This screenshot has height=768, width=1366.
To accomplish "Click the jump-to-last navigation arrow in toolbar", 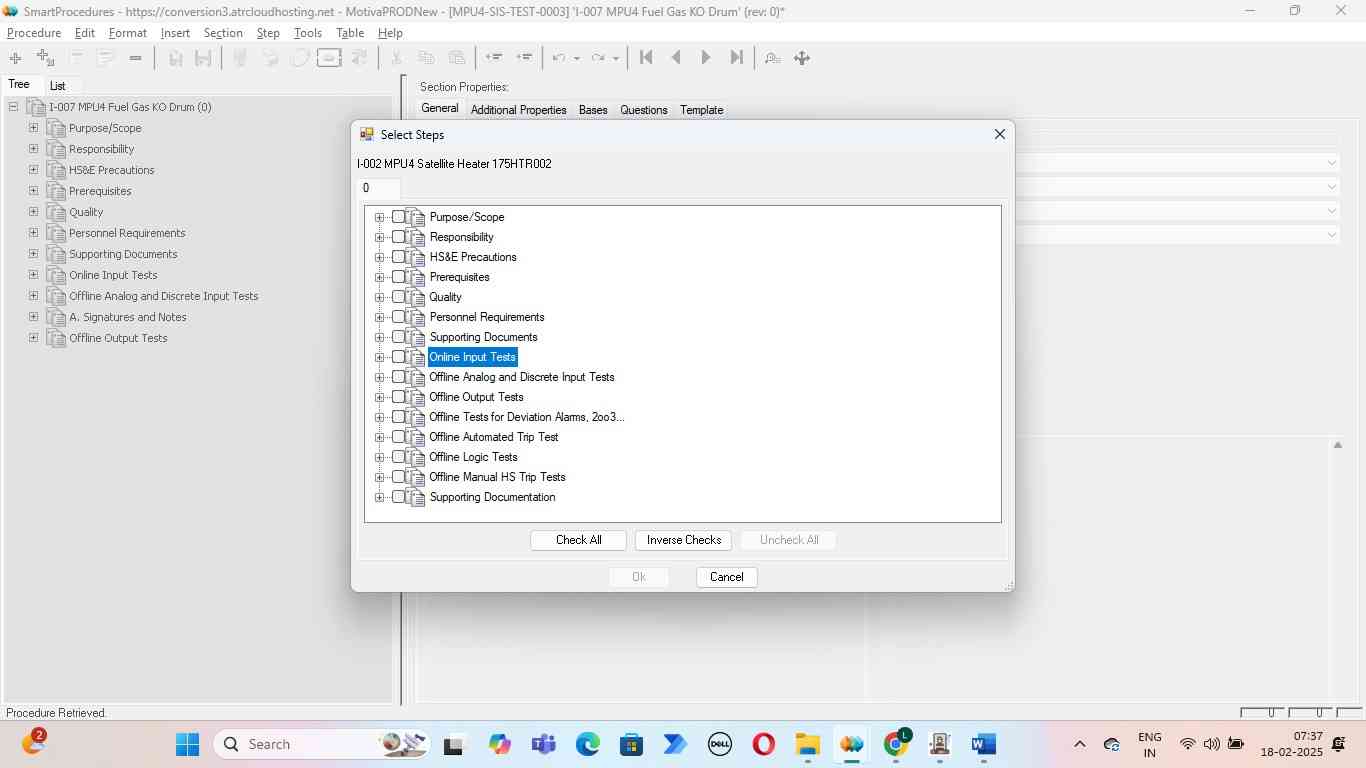I will pyautogui.click(x=736, y=58).
